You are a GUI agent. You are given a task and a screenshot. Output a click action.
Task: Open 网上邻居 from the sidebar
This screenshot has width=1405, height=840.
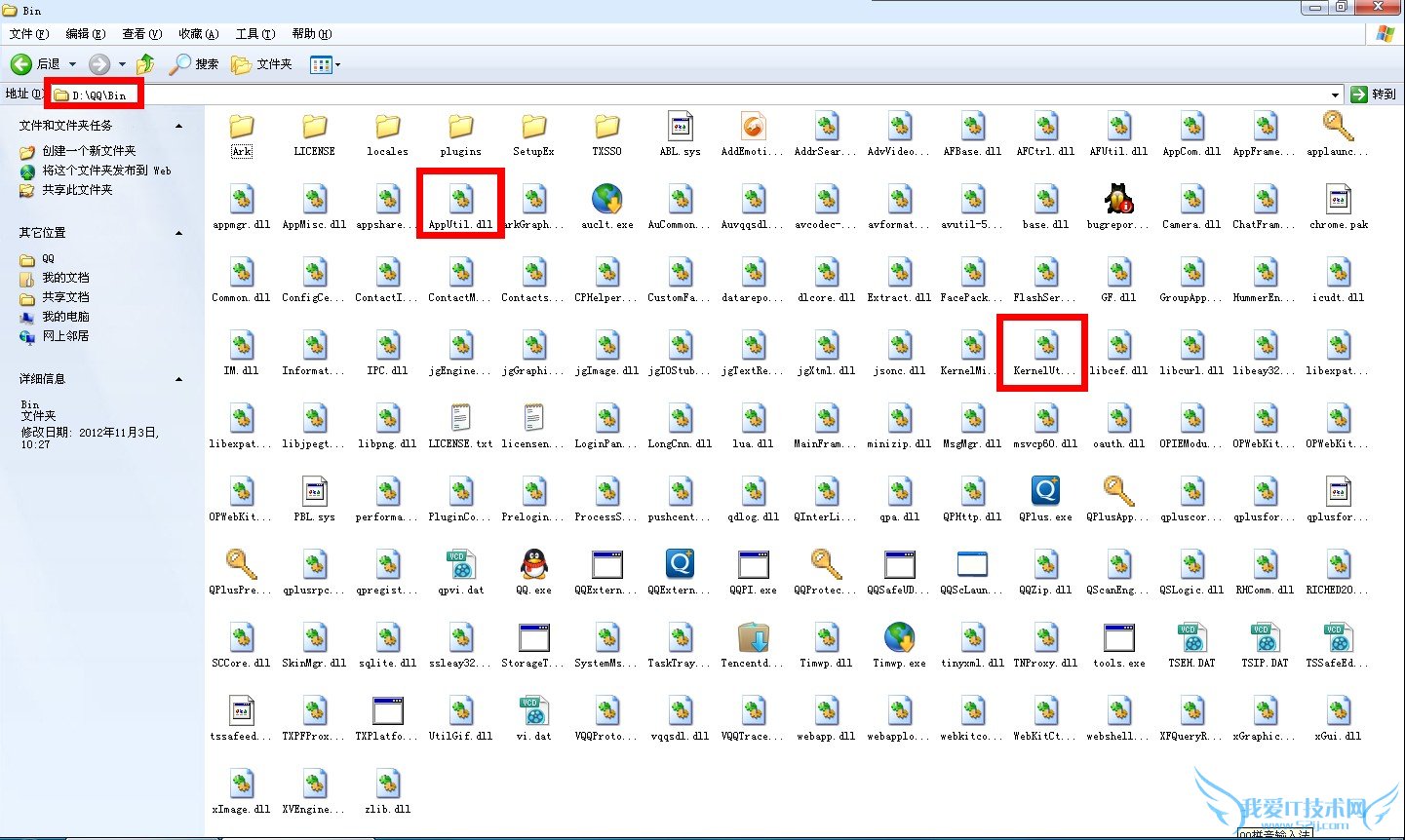tap(65, 336)
